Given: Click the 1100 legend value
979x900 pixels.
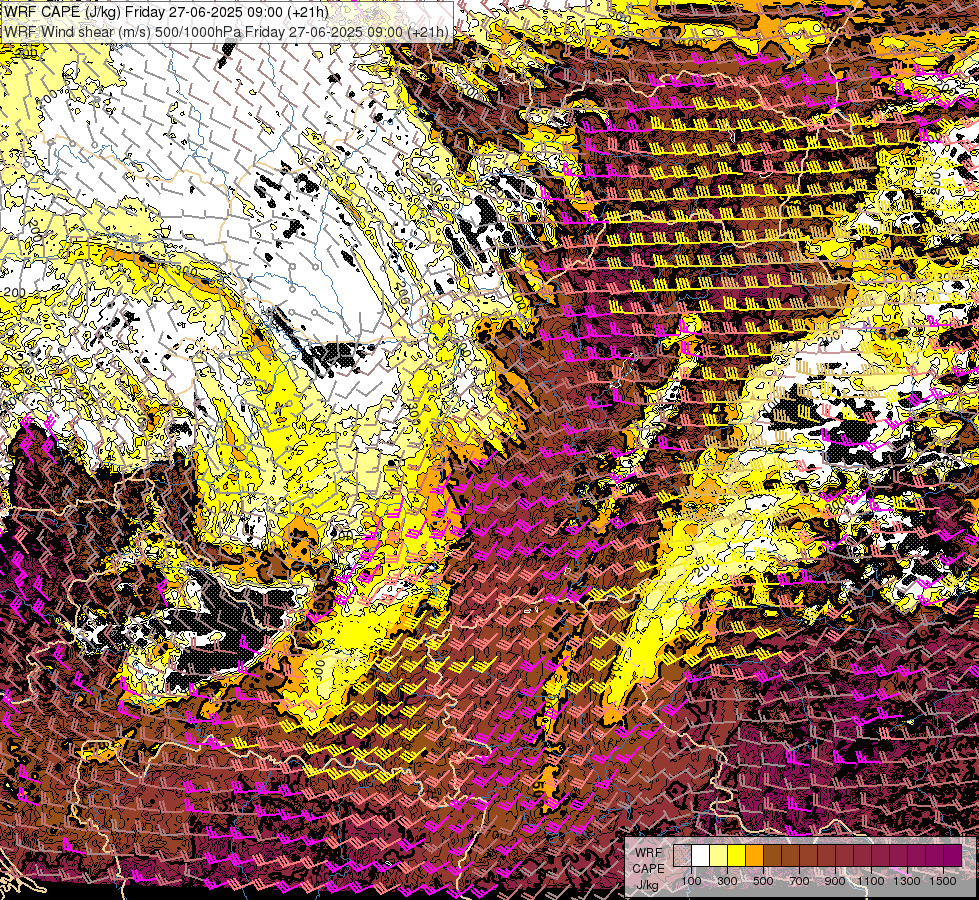Looking at the screenshot, I should pos(871,881).
